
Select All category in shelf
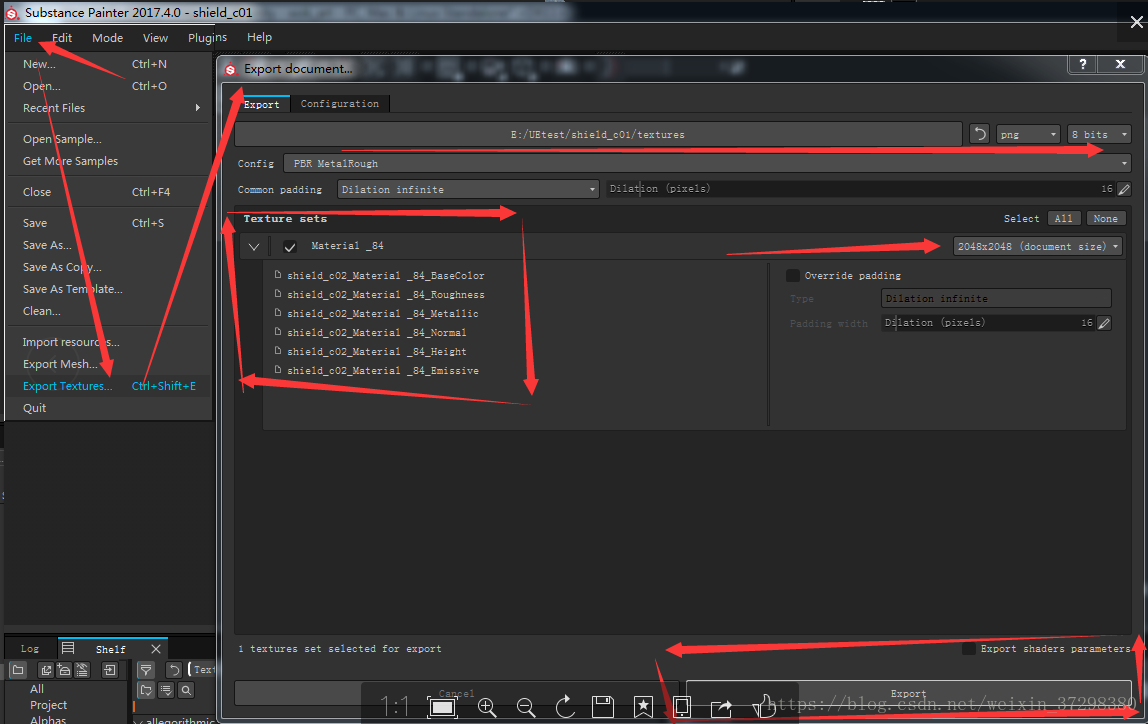[x=37, y=689]
